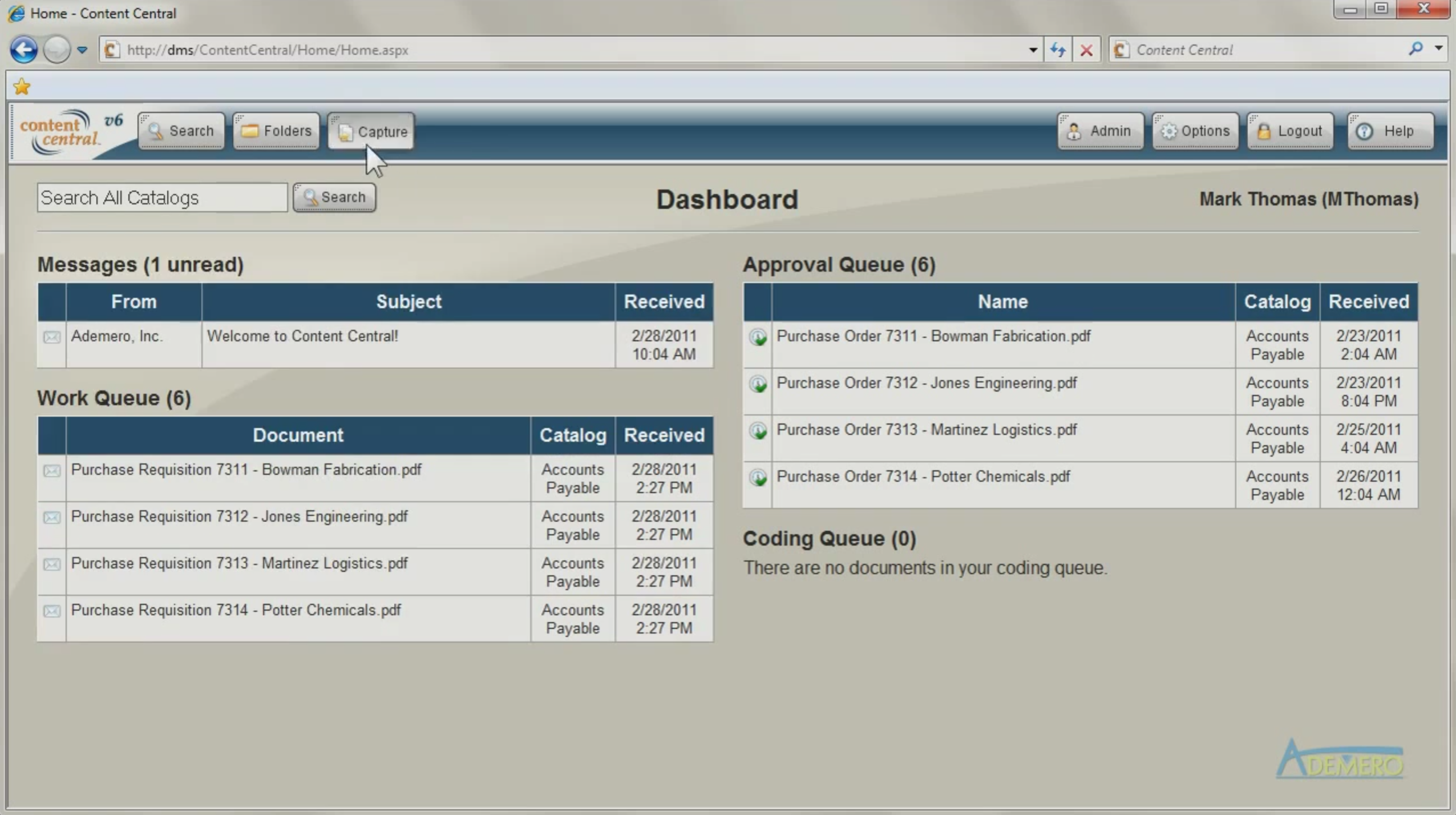
Task: Open the Search navigation tab
Action: [x=181, y=131]
